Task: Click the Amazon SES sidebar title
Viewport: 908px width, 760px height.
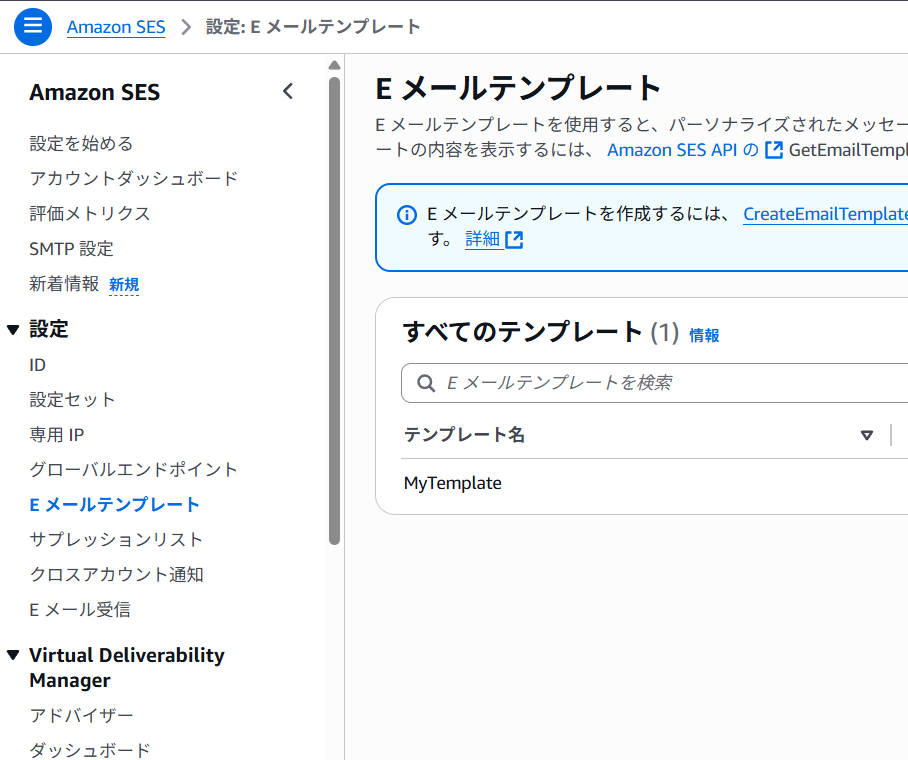Action: pos(95,92)
